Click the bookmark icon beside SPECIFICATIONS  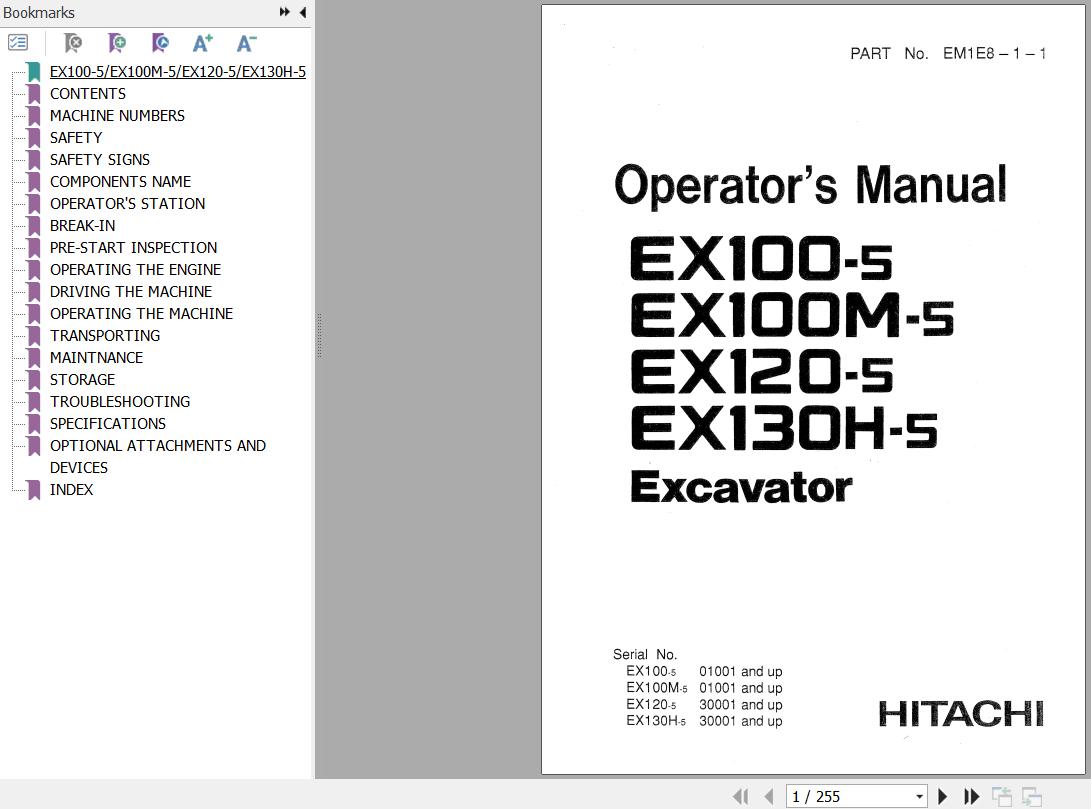(33, 424)
